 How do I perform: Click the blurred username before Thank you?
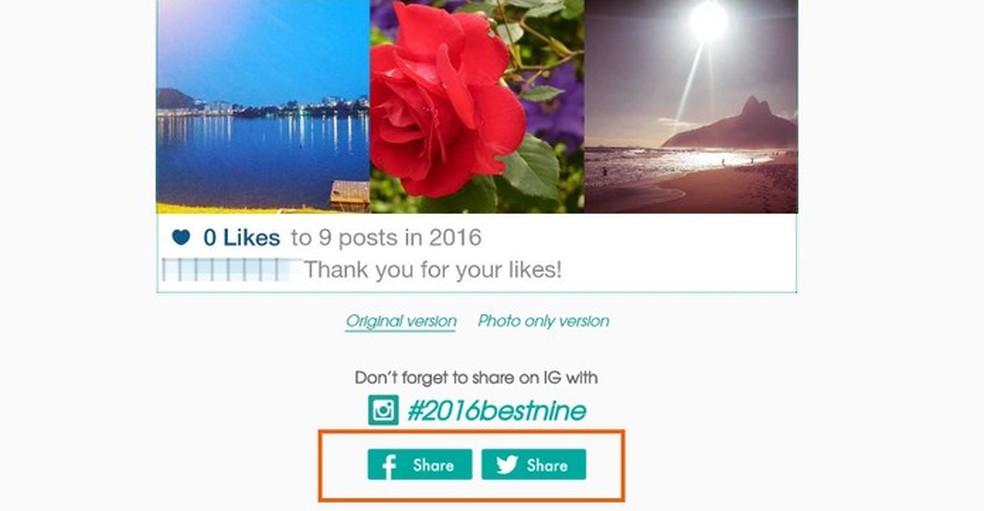226,270
